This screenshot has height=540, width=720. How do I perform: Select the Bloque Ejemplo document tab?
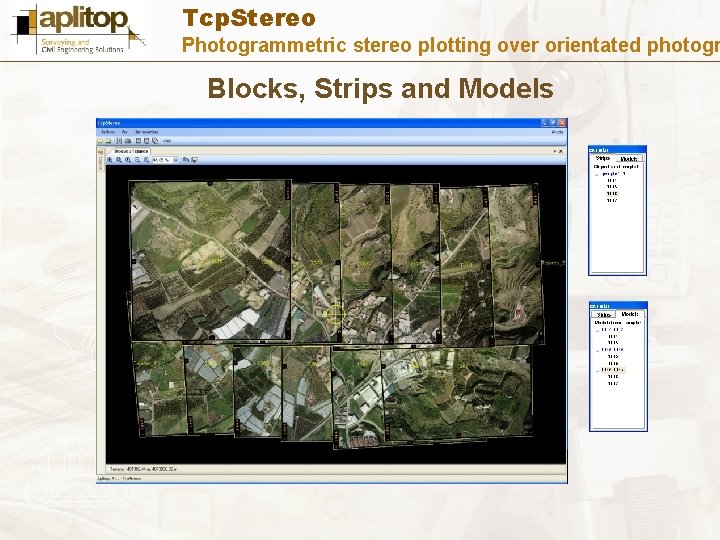131,151
